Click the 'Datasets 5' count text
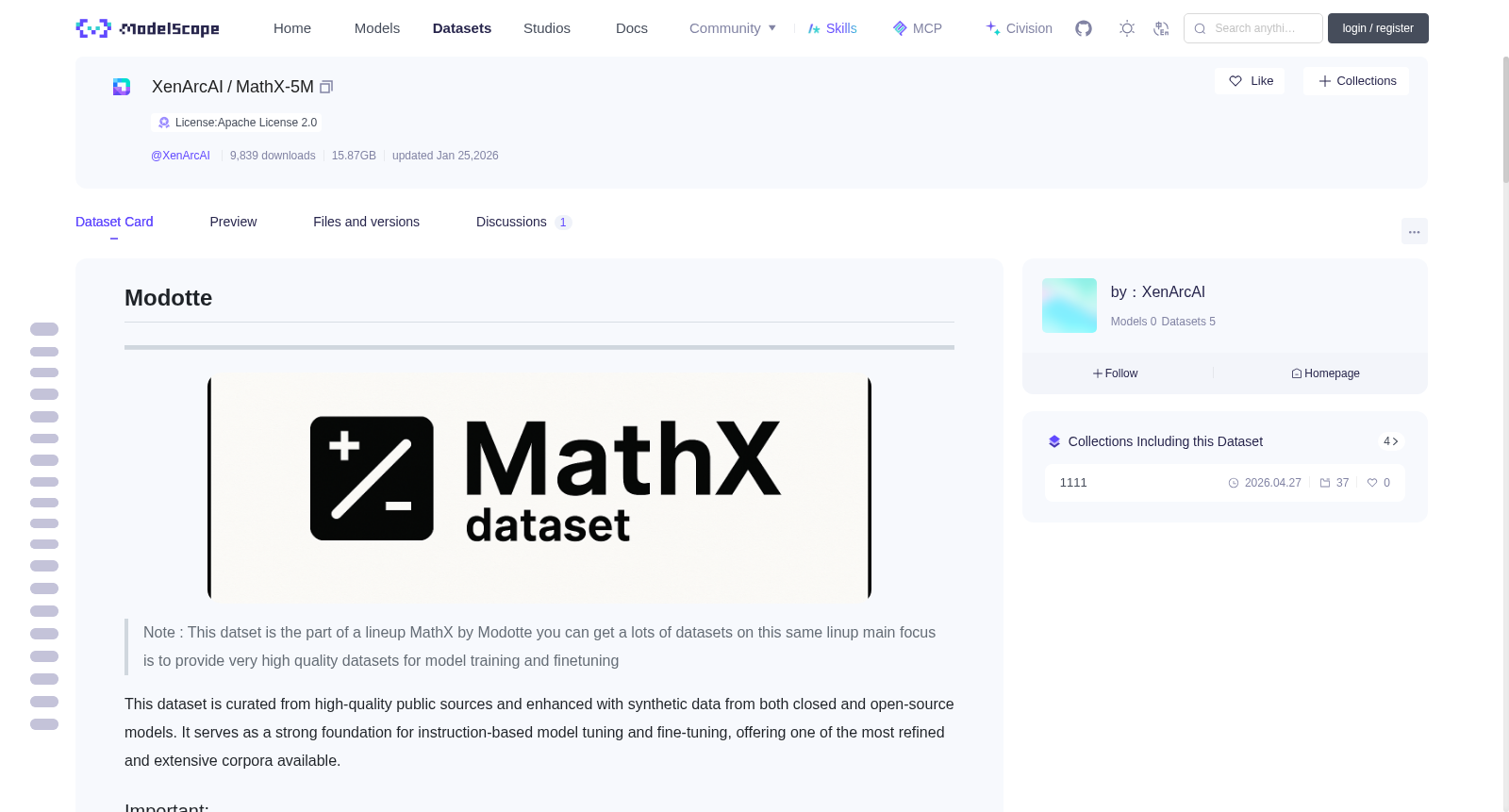Screen dimensions: 1509x812 pos(1188,322)
